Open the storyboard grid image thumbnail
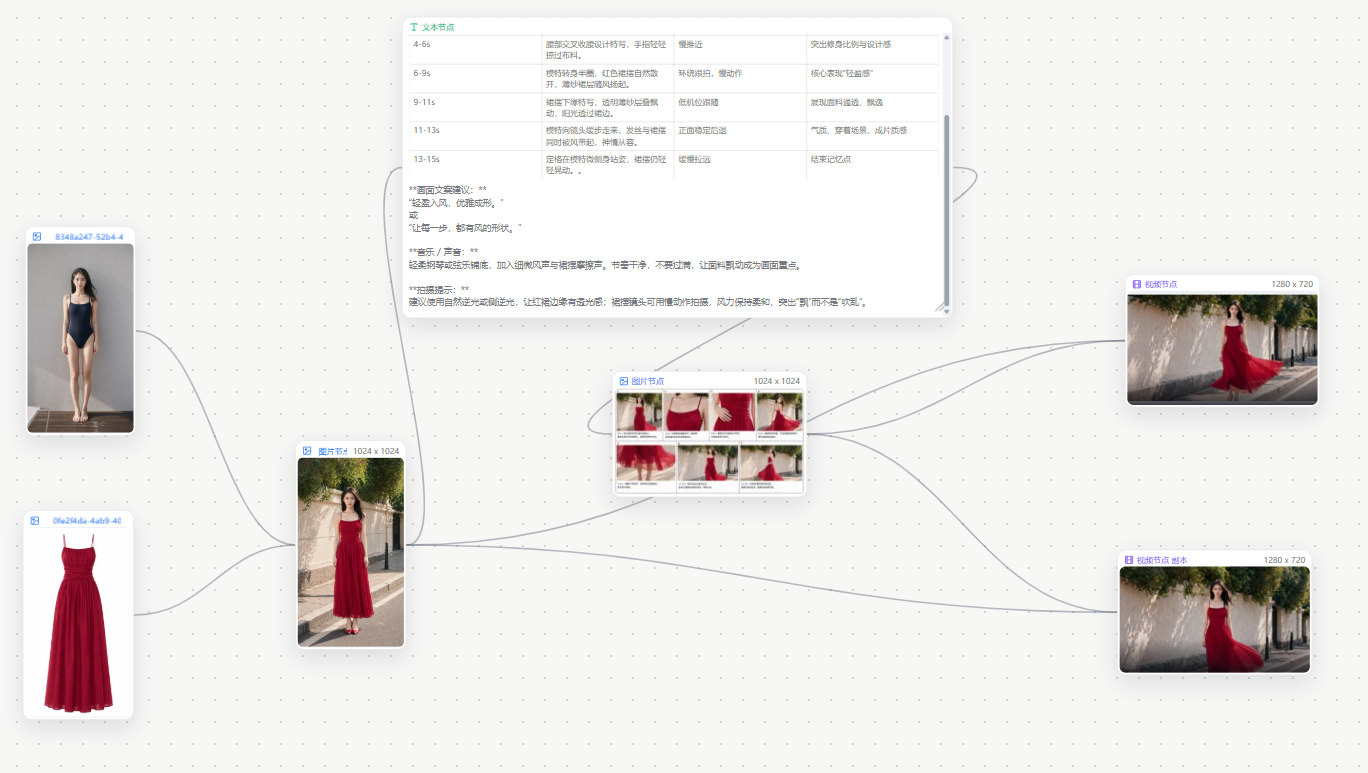The width and height of the screenshot is (1368, 773). [x=709, y=441]
